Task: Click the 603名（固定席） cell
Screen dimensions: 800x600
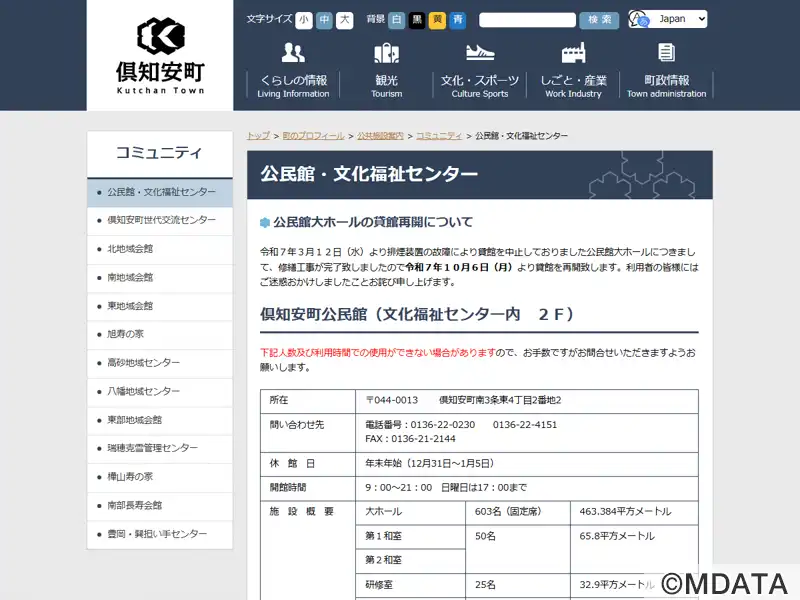Action: click(x=518, y=512)
